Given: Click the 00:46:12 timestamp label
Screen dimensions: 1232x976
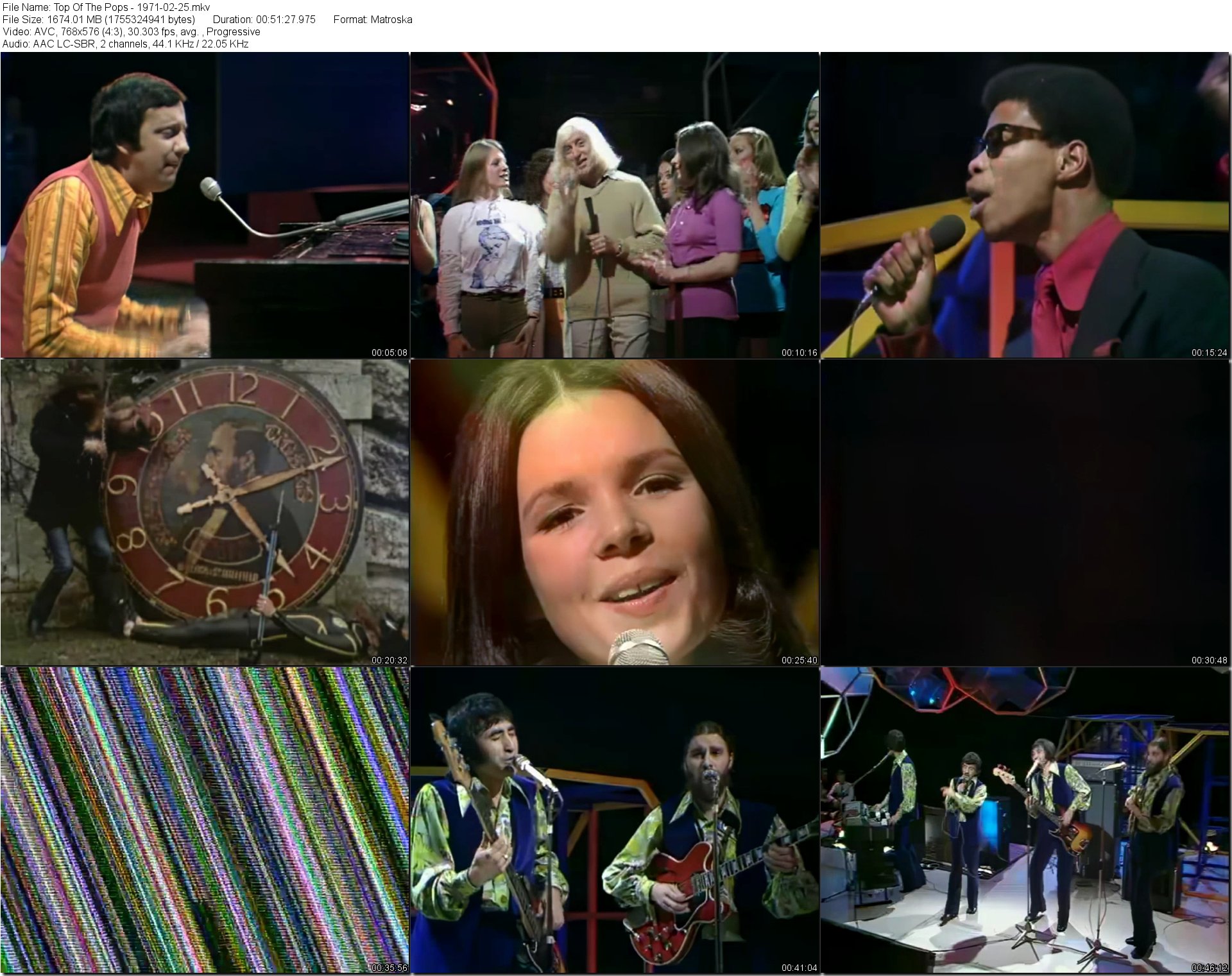Looking at the screenshot, I should (1209, 967).
